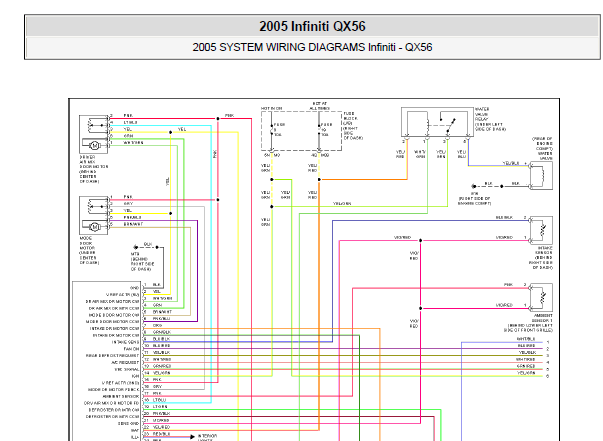Click the "2005 Infiniti QX56" title heading
The width and height of the screenshot is (603, 441).
pyautogui.click(x=312, y=26)
